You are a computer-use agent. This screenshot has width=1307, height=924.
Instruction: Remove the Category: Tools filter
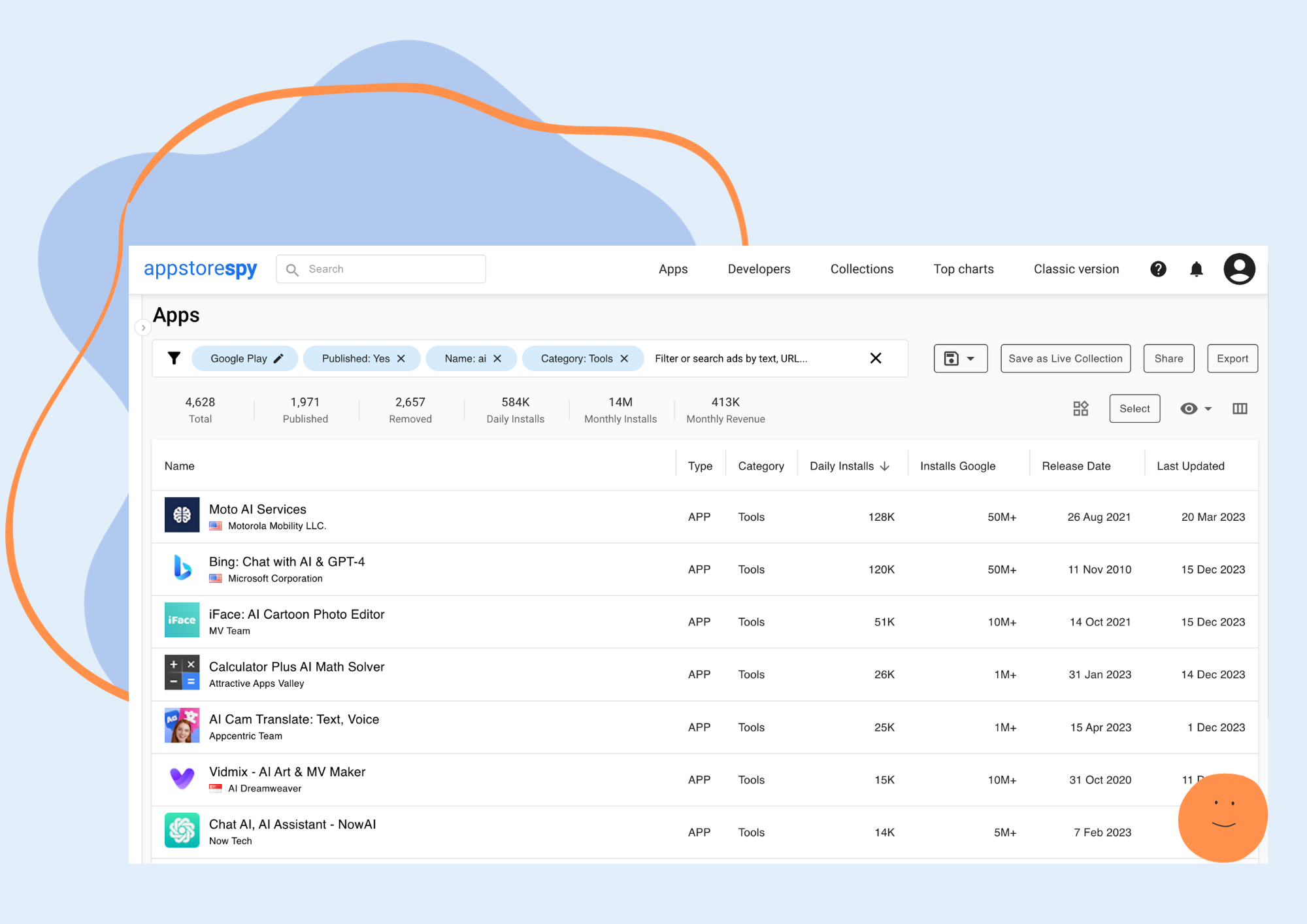pos(624,358)
